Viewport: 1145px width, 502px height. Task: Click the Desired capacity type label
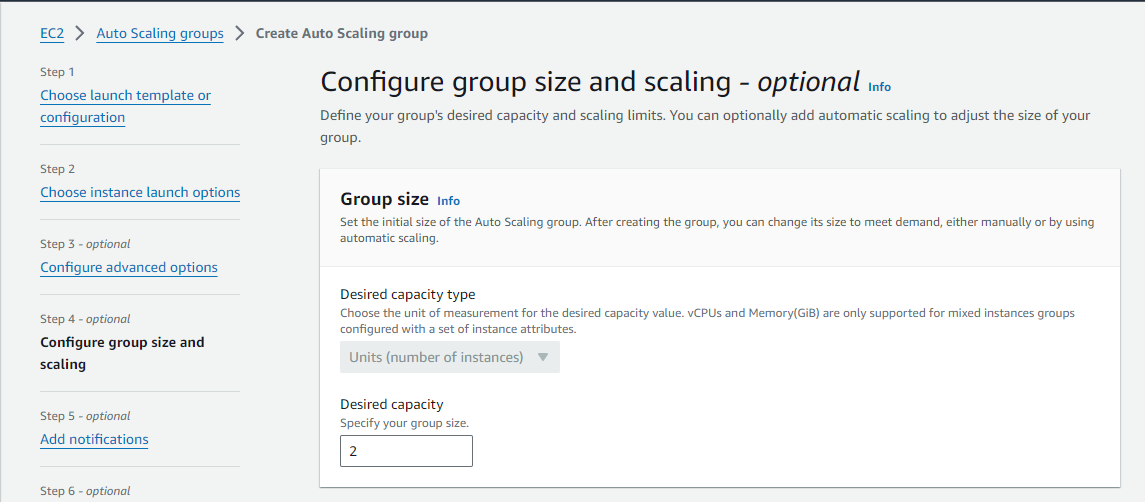[407, 294]
